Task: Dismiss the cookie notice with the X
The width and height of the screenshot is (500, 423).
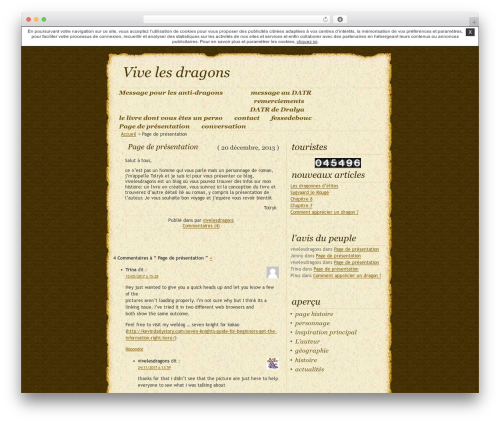Action: point(470,32)
